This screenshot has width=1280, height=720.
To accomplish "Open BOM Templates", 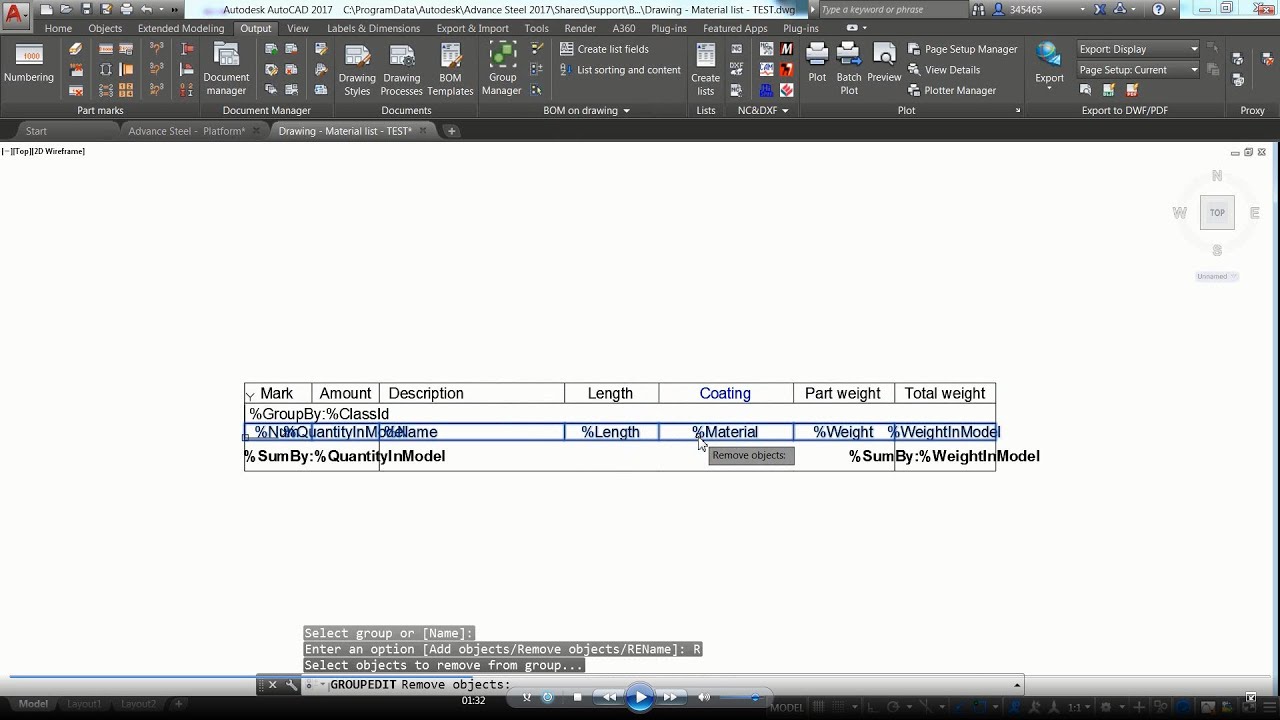I will (450, 69).
